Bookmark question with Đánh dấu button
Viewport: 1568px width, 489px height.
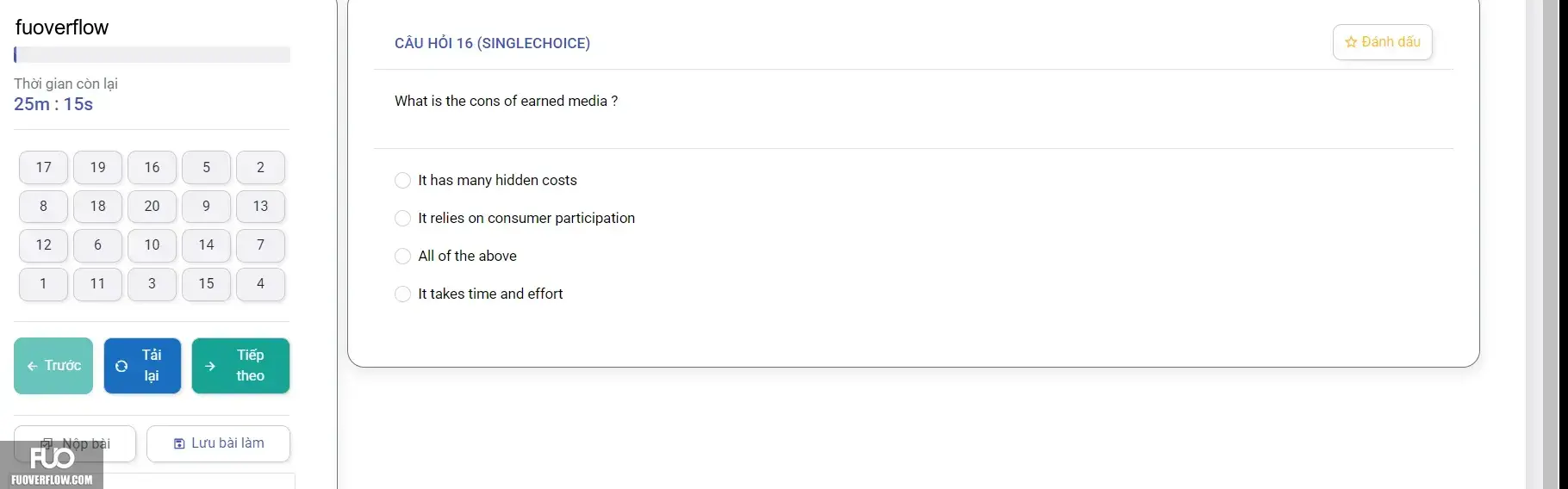pyautogui.click(x=1382, y=42)
